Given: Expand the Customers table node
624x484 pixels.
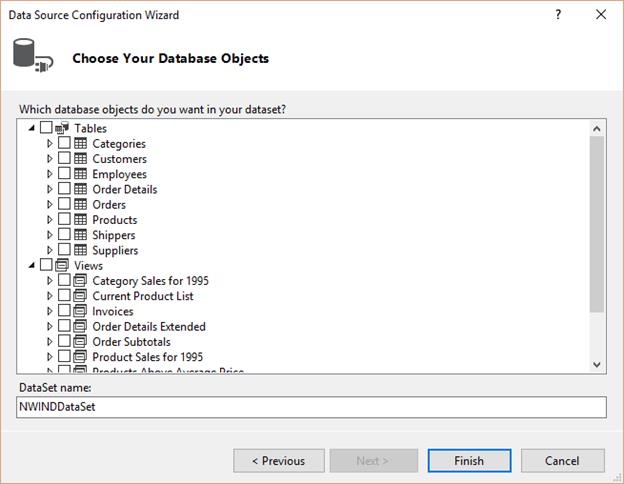Looking at the screenshot, I should pyautogui.click(x=50, y=158).
